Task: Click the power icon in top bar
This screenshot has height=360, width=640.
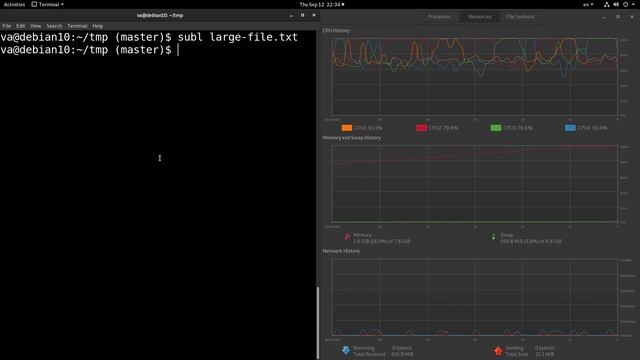Action: (625, 4)
